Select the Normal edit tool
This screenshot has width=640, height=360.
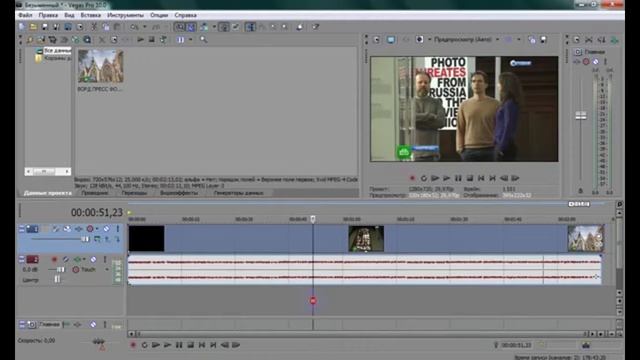[250, 27]
